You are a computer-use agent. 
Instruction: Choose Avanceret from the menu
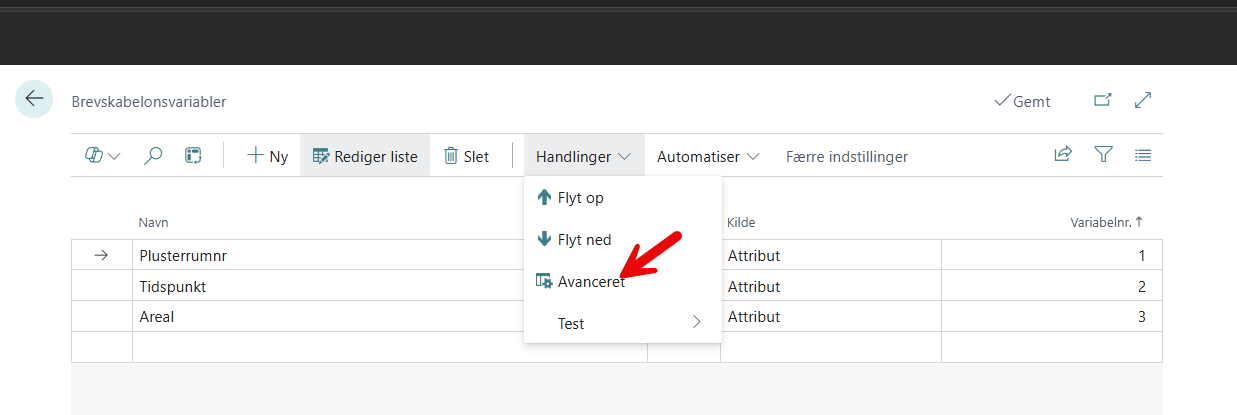(590, 282)
